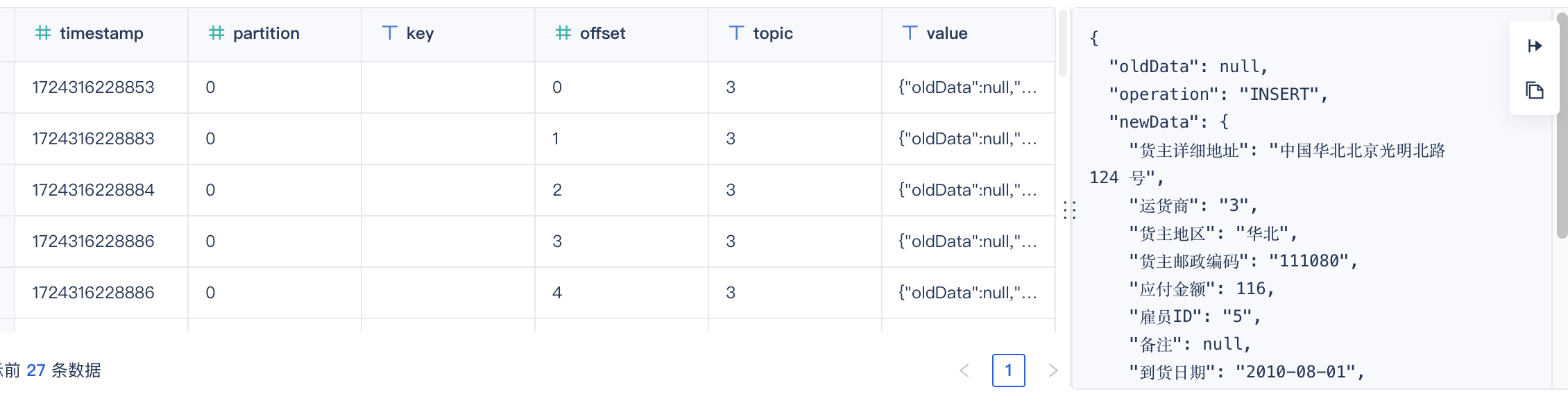The width and height of the screenshot is (1568, 401).
Task: Click the topic column text-type icon
Action: click(737, 33)
